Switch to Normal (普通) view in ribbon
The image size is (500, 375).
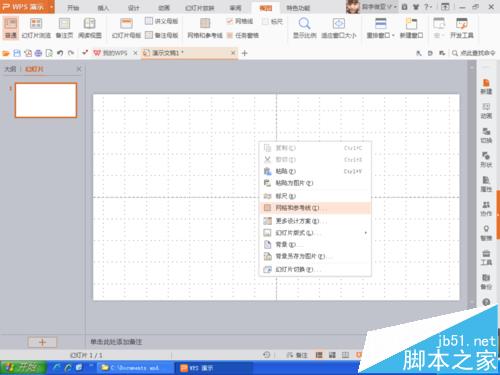[x=11, y=28]
